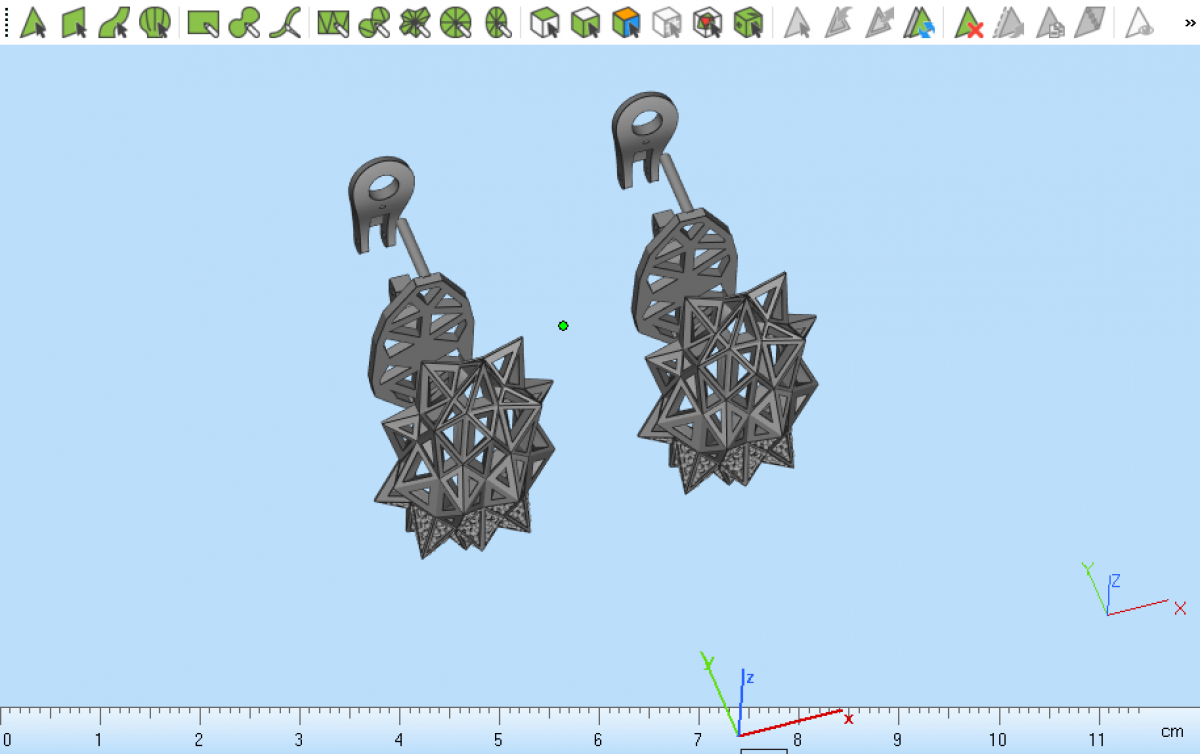Select the Mark Shell tool
Image resolution: width=1200 pixels, height=754 pixels.
click(155, 22)
